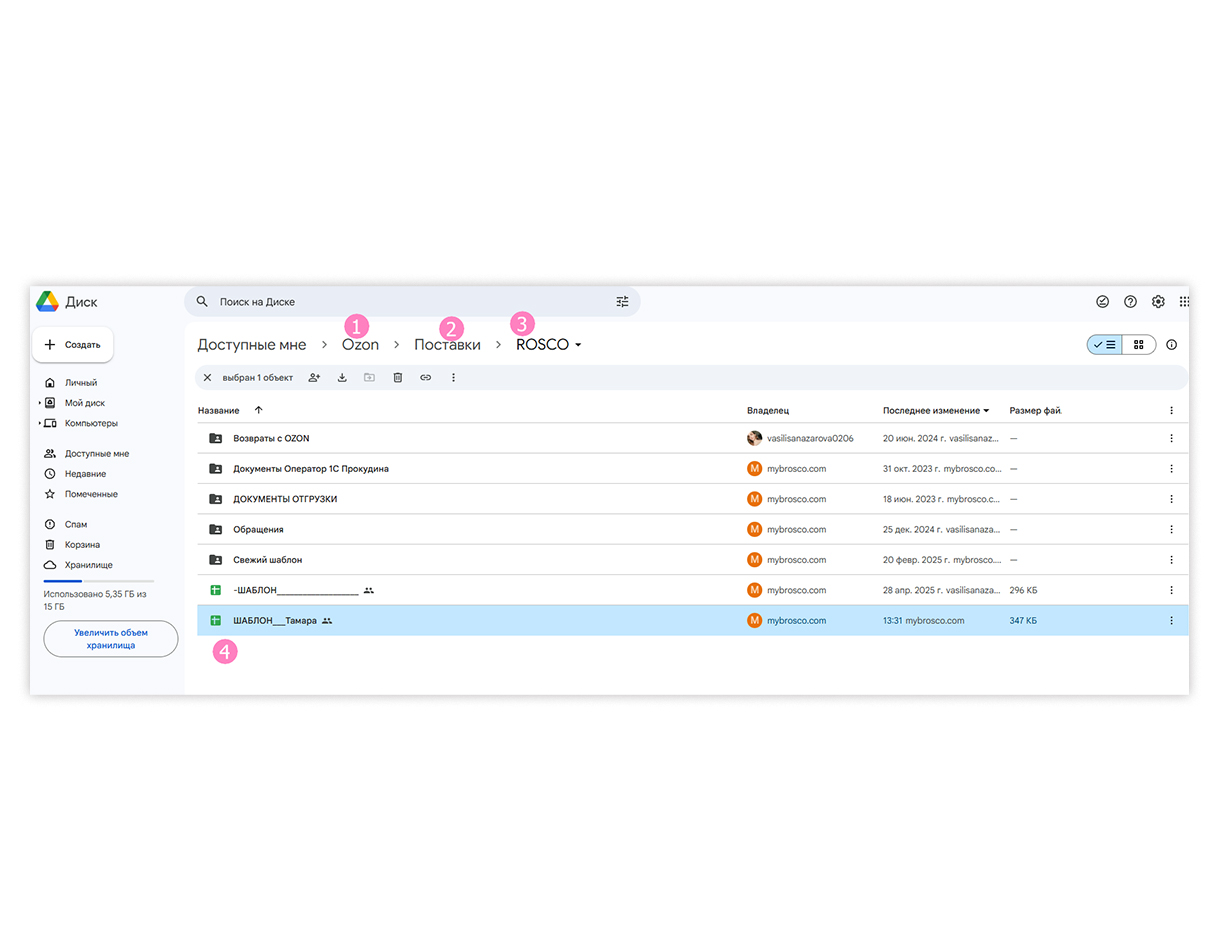Open the Последнее изменение sort dropdown
Image resolution: width=1219 pixels, height=945 pixels.
(987, 411)
